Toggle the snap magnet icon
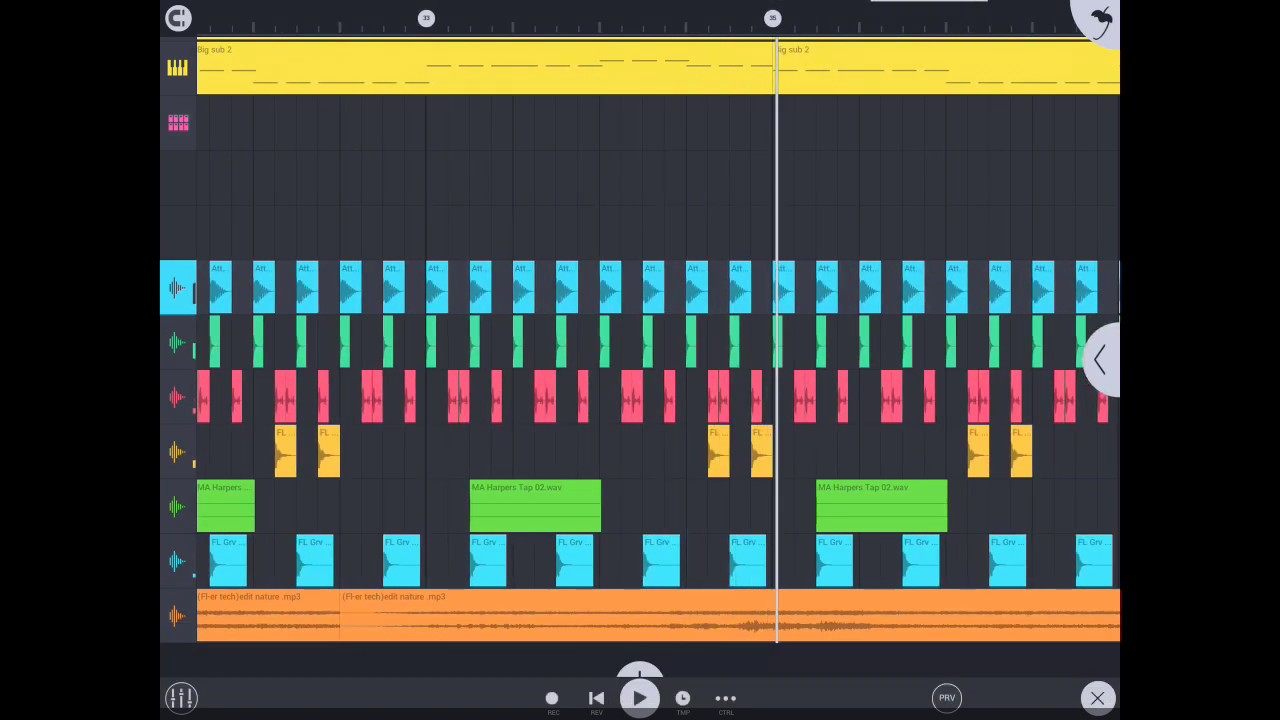Screen dimensions: 1280x720 pyautogui.click(x=178, y=18)
